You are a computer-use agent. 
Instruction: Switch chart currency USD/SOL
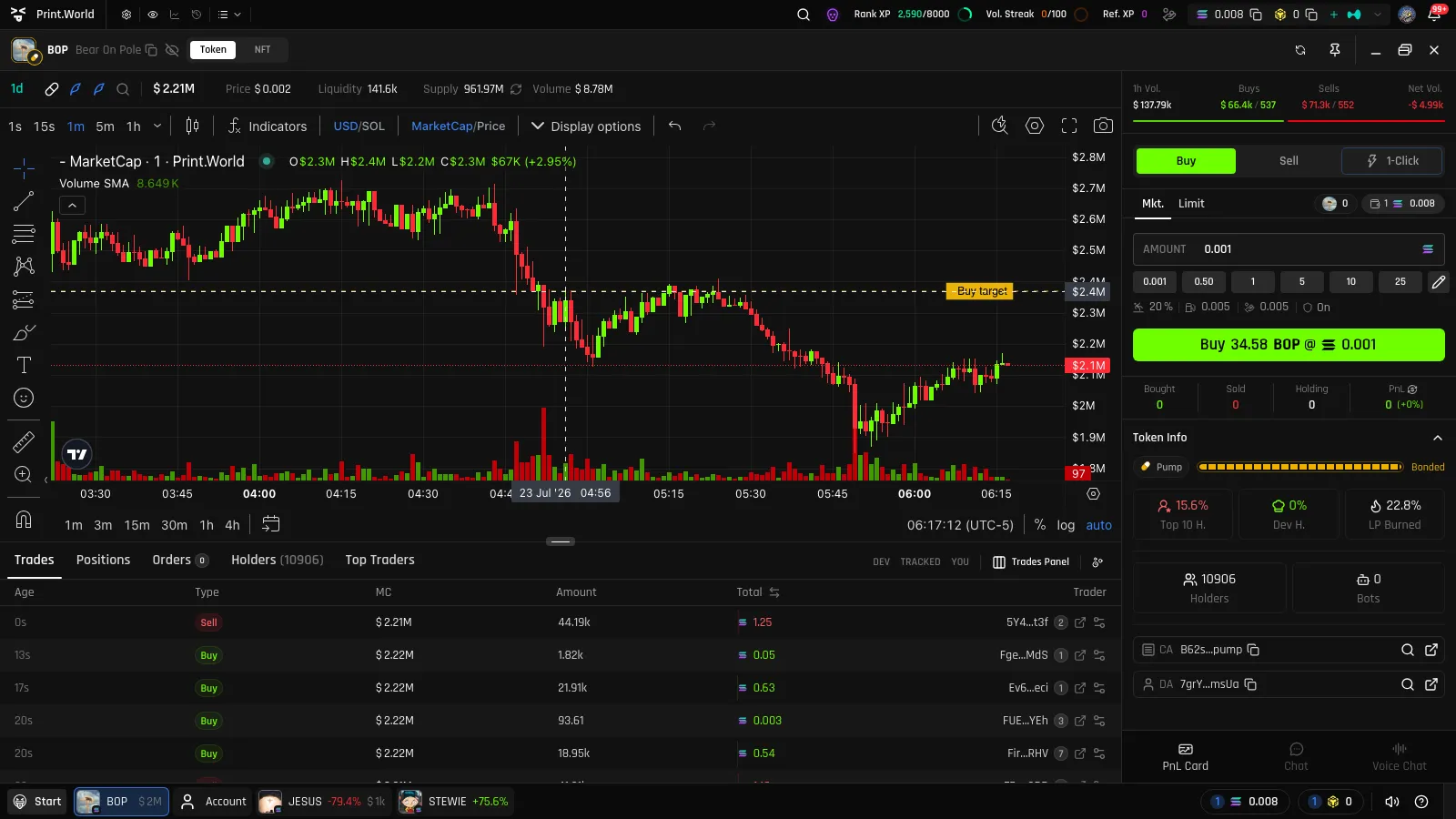[x=359, y=126]
